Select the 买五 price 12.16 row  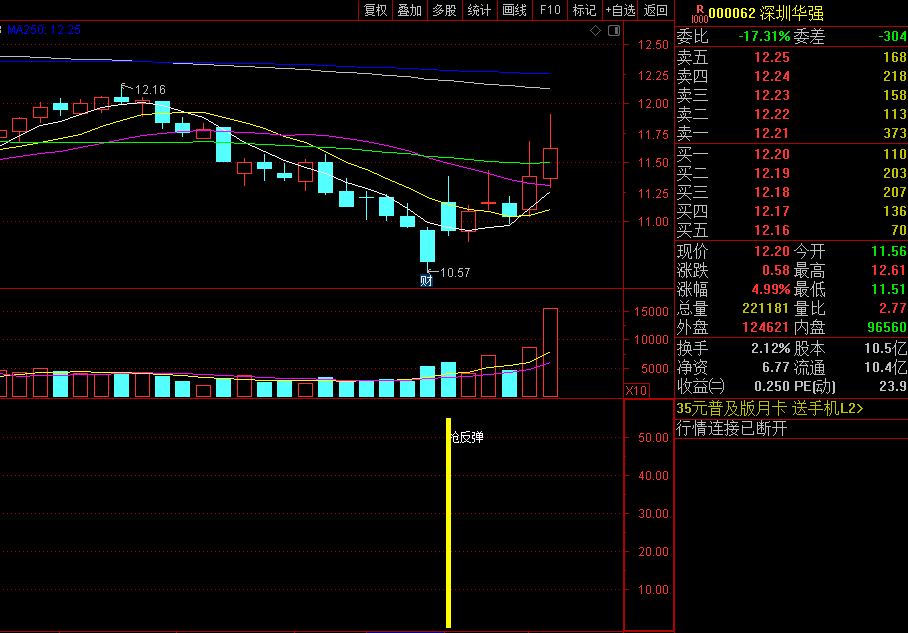coord(791,231)
